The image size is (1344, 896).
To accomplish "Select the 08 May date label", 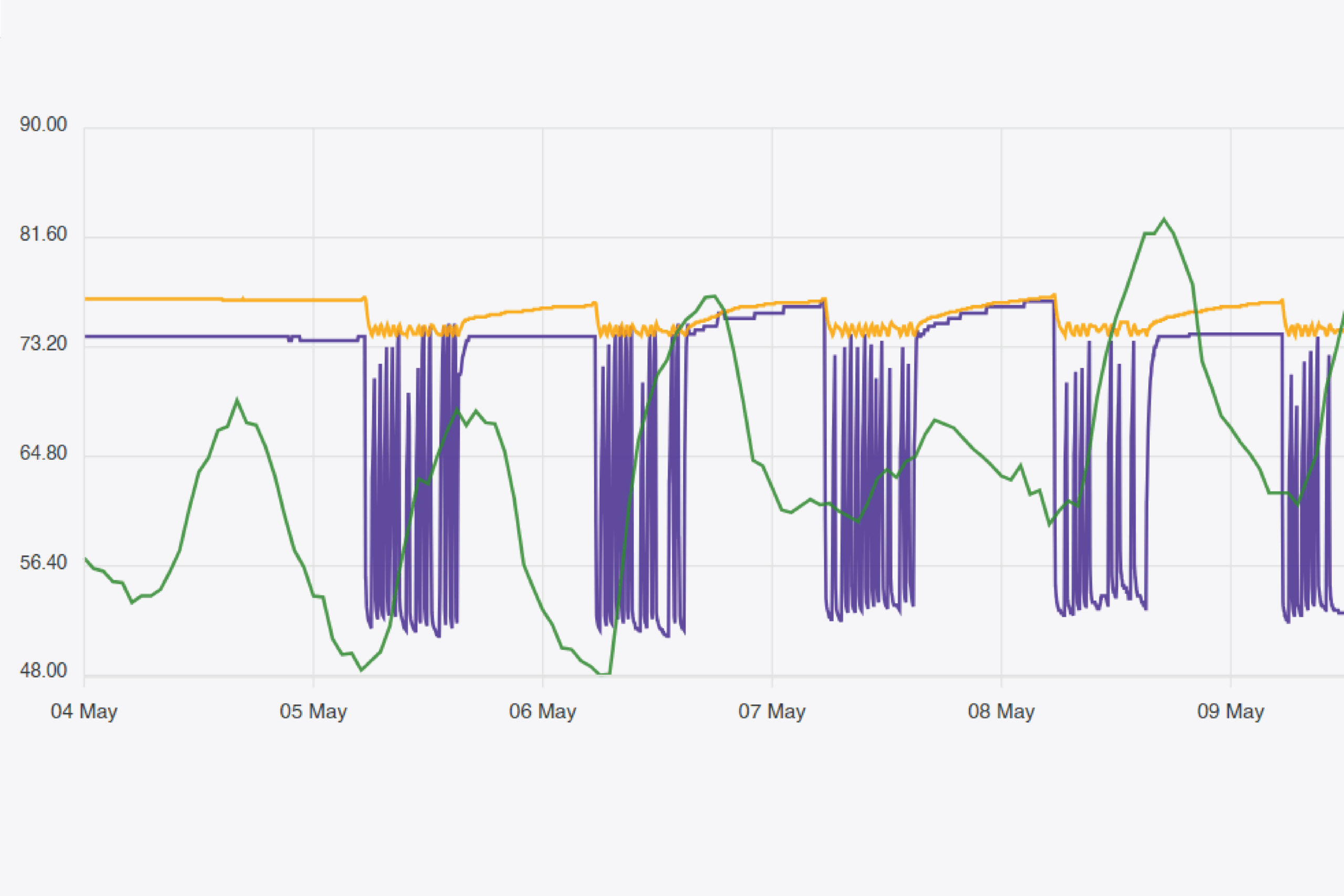I will tap(1001, 711).
